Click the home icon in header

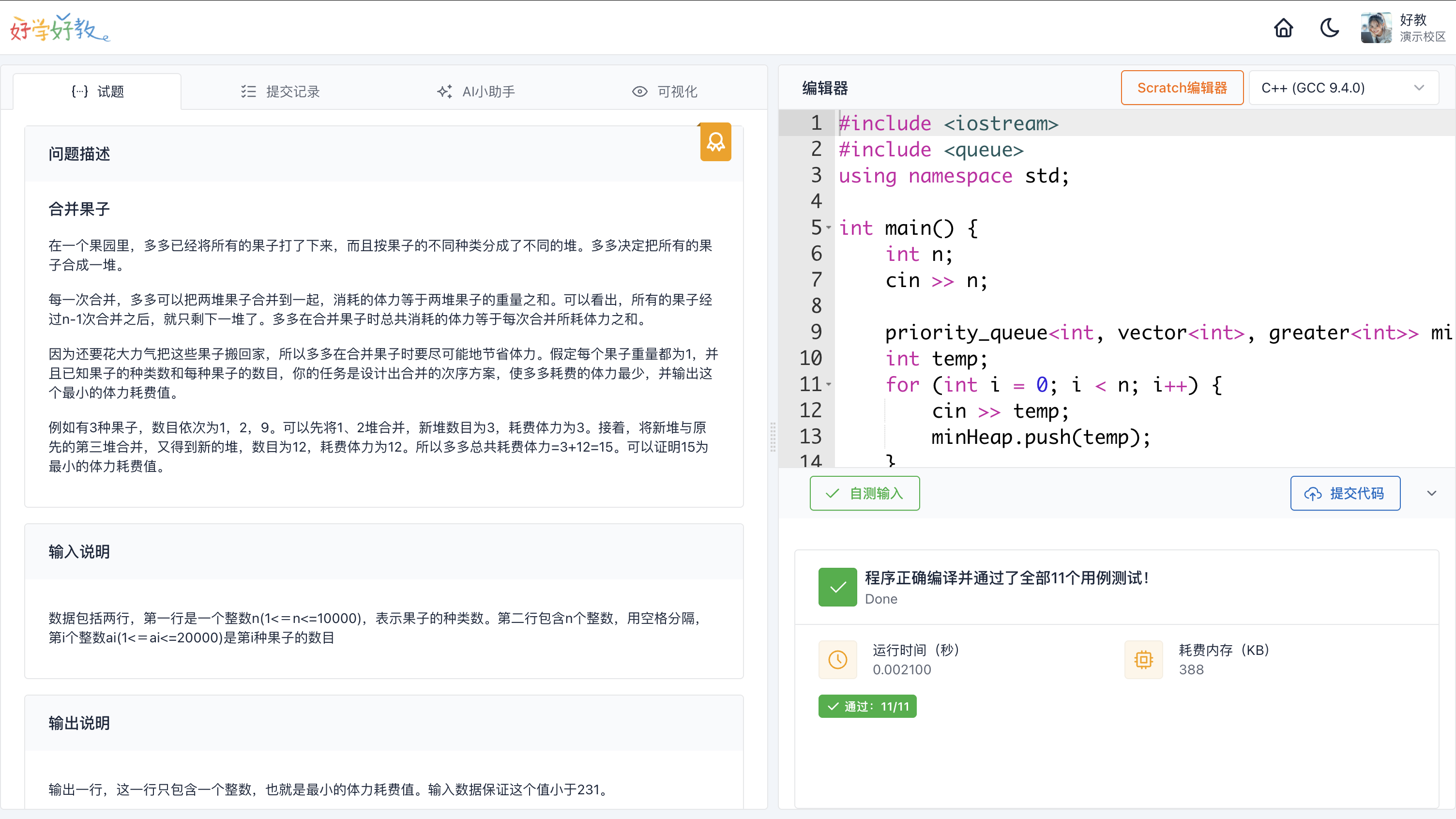click(x=1283, y=28)
